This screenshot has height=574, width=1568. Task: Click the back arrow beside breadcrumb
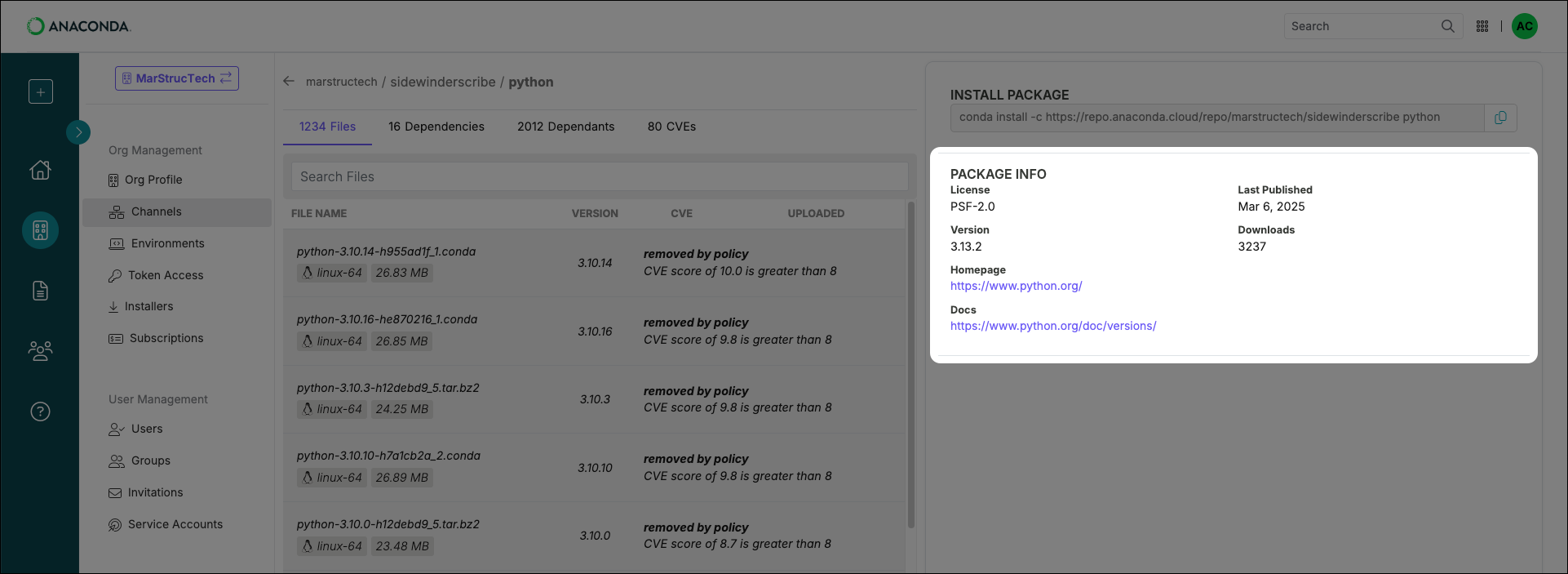click(289, 82)
